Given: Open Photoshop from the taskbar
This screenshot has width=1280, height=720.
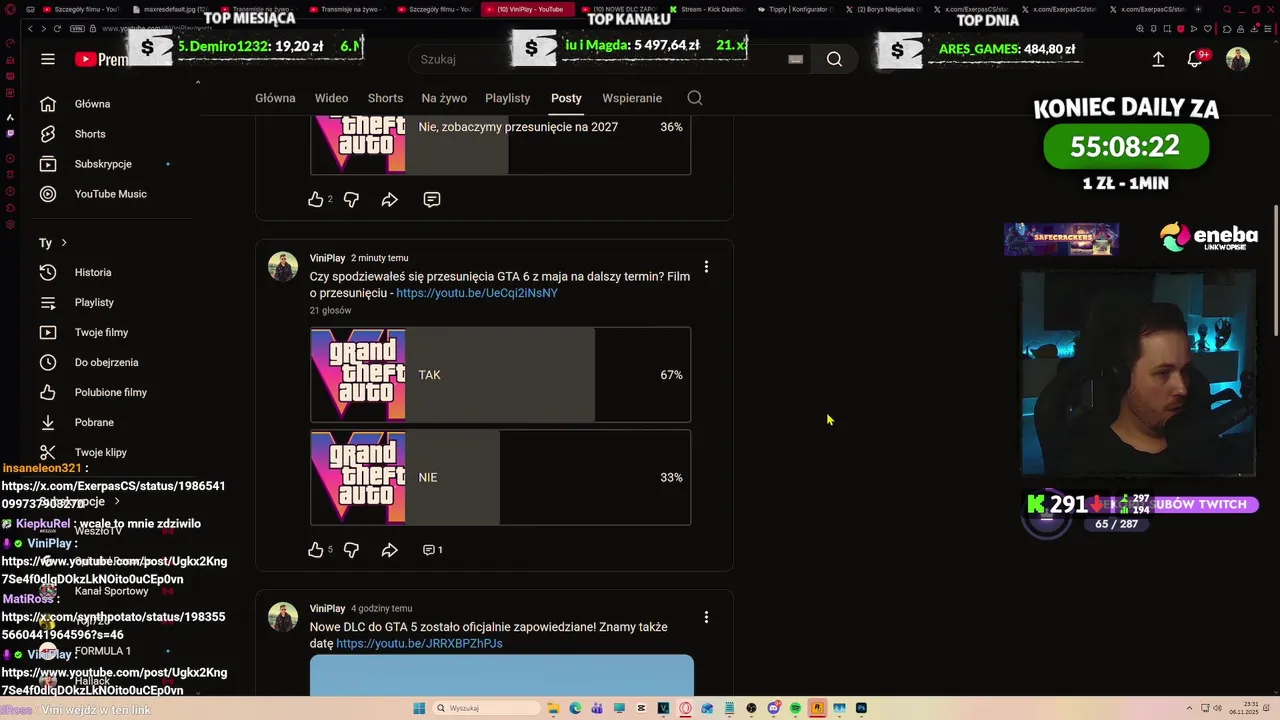Looking at the screenshot, I should click(861, 708).
